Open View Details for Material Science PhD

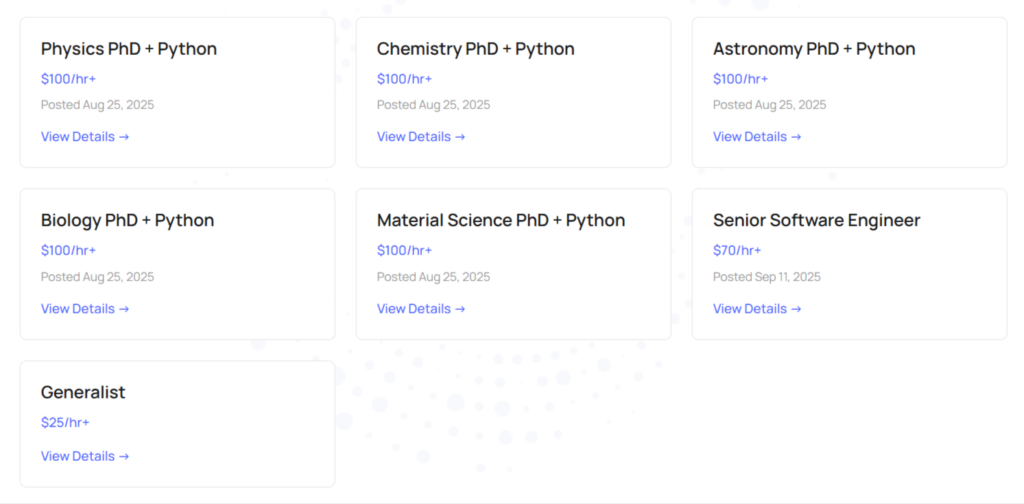click(x=421, y=309)
